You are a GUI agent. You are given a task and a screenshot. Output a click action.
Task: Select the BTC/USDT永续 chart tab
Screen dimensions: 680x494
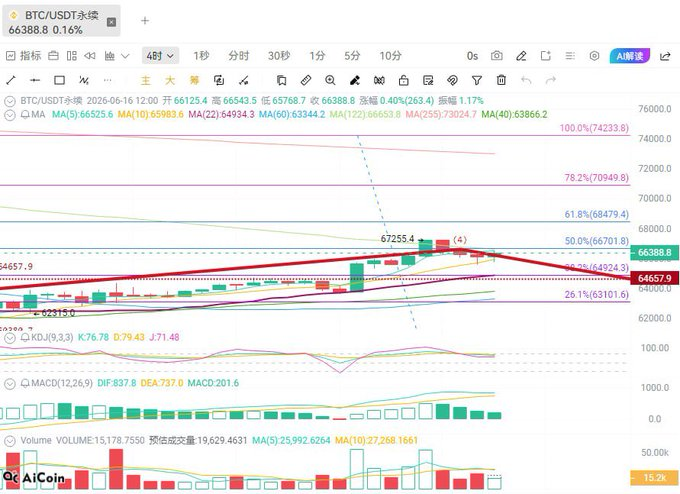61,22
